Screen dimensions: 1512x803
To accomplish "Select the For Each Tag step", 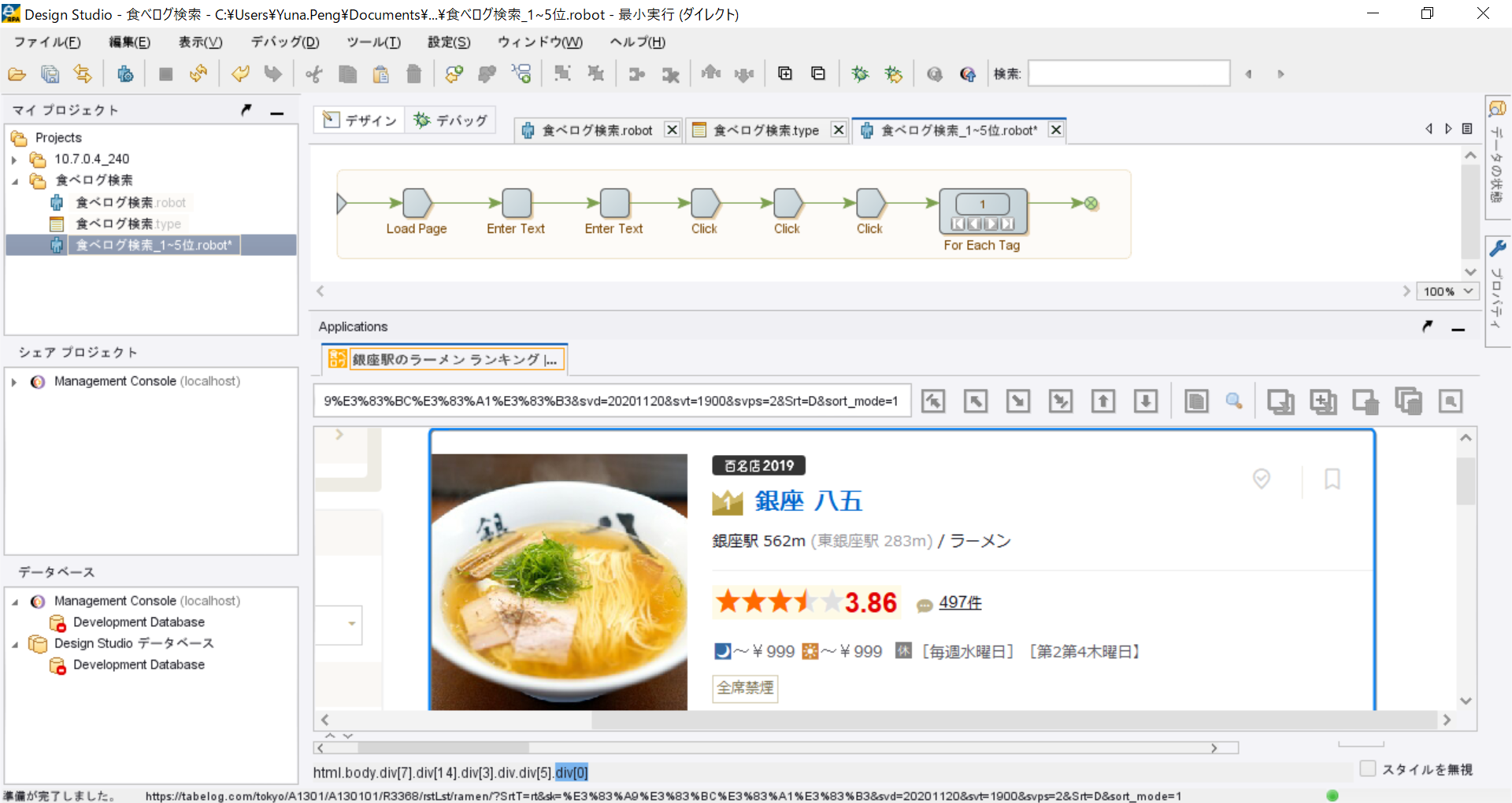I will 983,211.
